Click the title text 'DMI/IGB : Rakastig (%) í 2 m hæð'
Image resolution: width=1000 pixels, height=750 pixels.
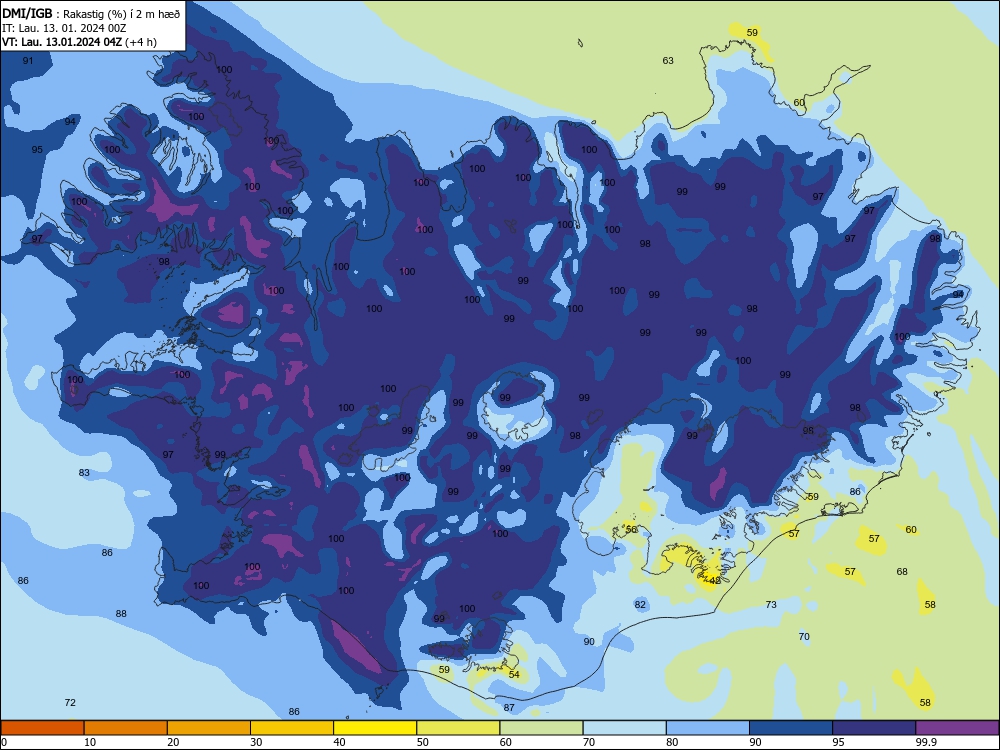point(91,14)
